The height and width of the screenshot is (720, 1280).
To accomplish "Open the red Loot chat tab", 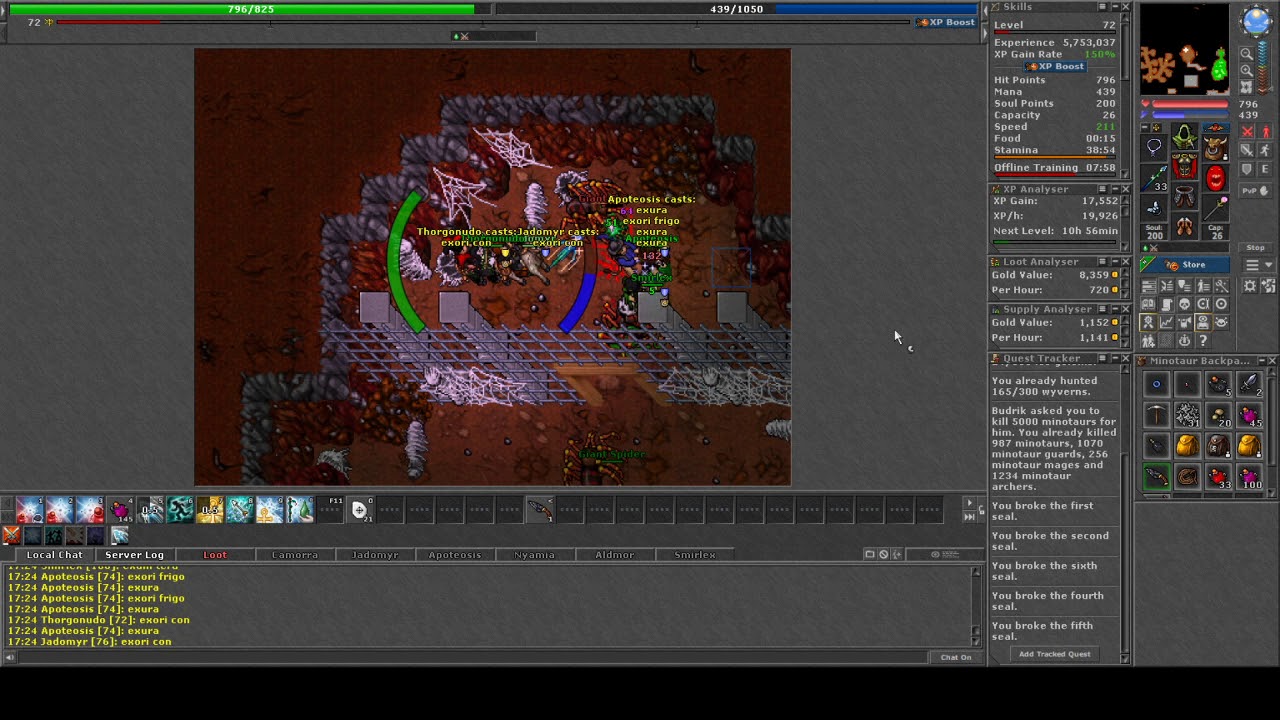I will pos(215,554).
